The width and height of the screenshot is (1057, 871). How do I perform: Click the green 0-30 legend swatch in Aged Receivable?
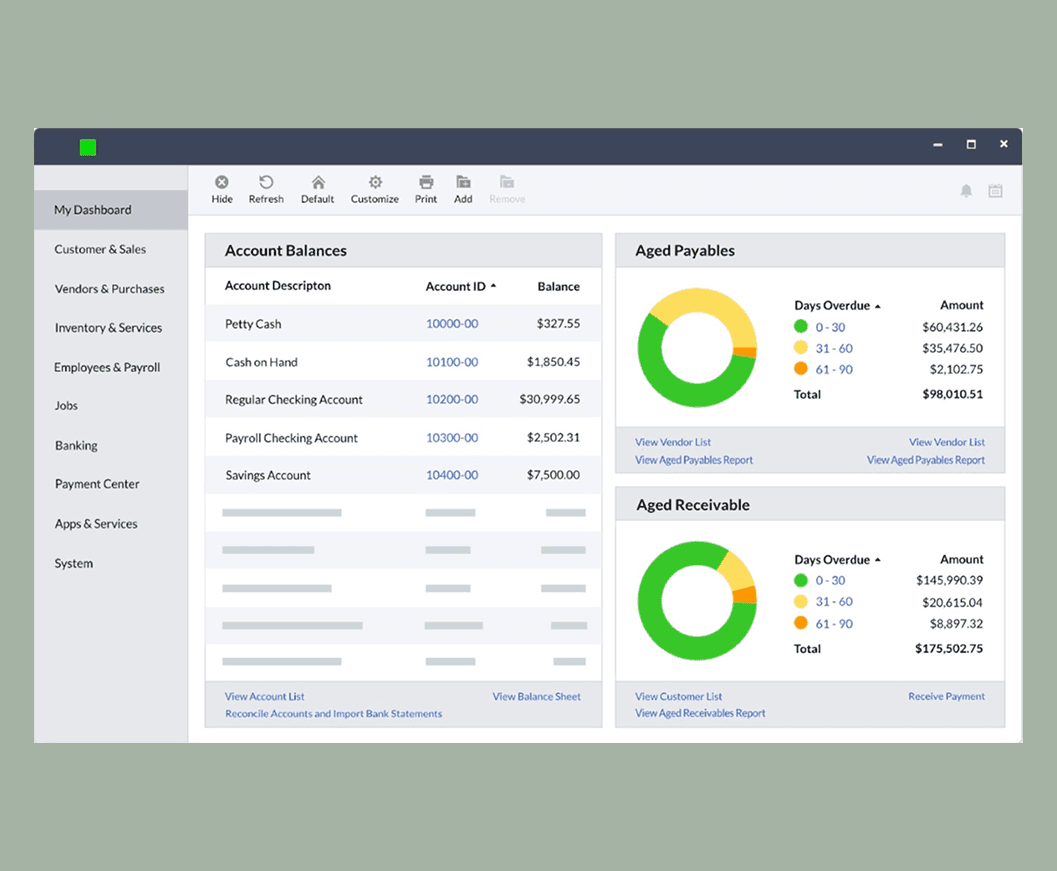click(802, 580)
